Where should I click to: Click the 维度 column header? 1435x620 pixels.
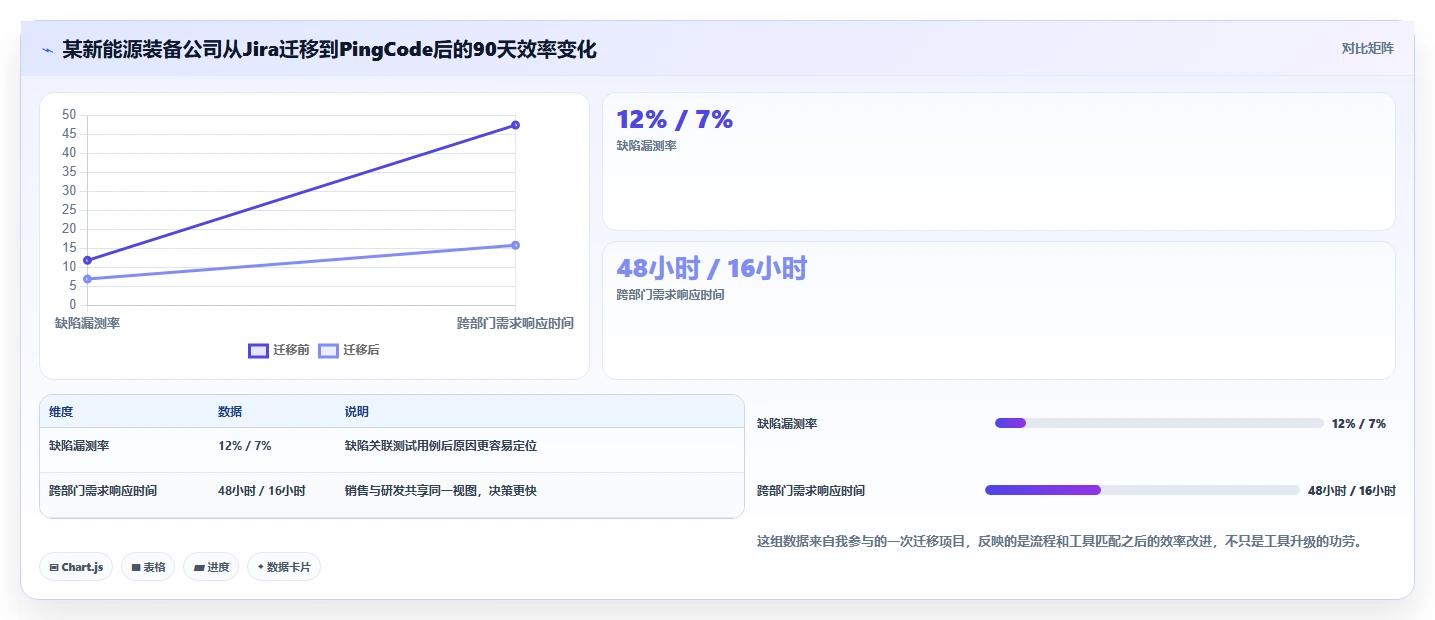tap(61, 412)
